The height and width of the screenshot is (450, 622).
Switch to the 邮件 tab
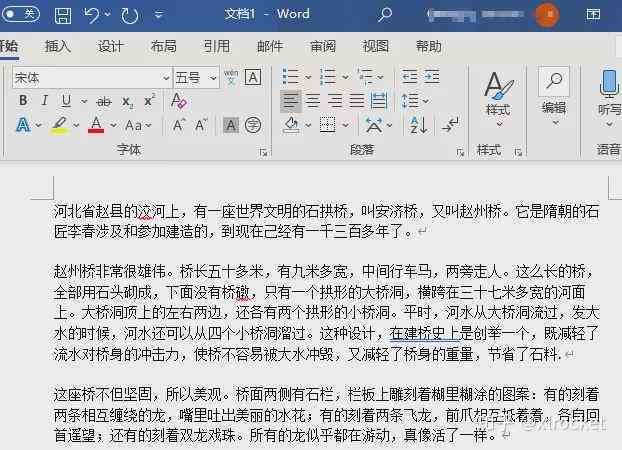(270, 47)
